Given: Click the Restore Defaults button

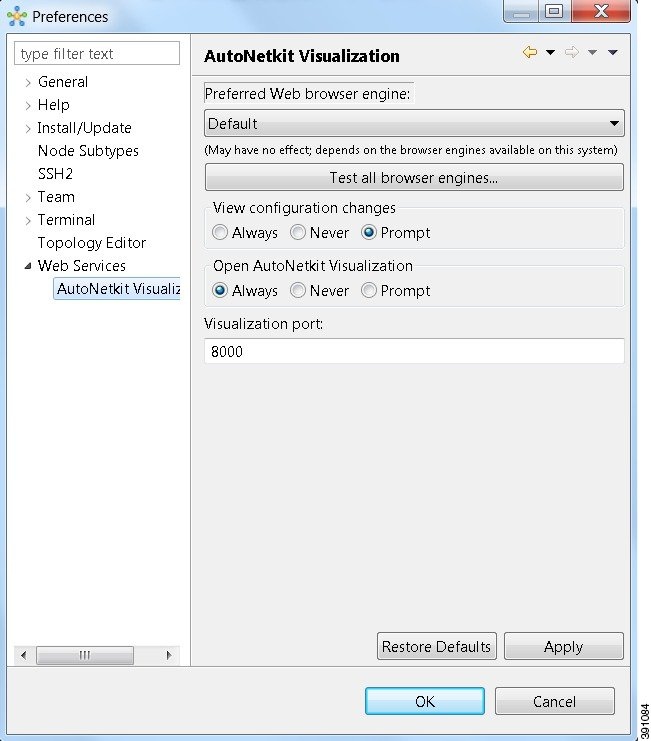Looking at the screenshot, I should [437, 646].
